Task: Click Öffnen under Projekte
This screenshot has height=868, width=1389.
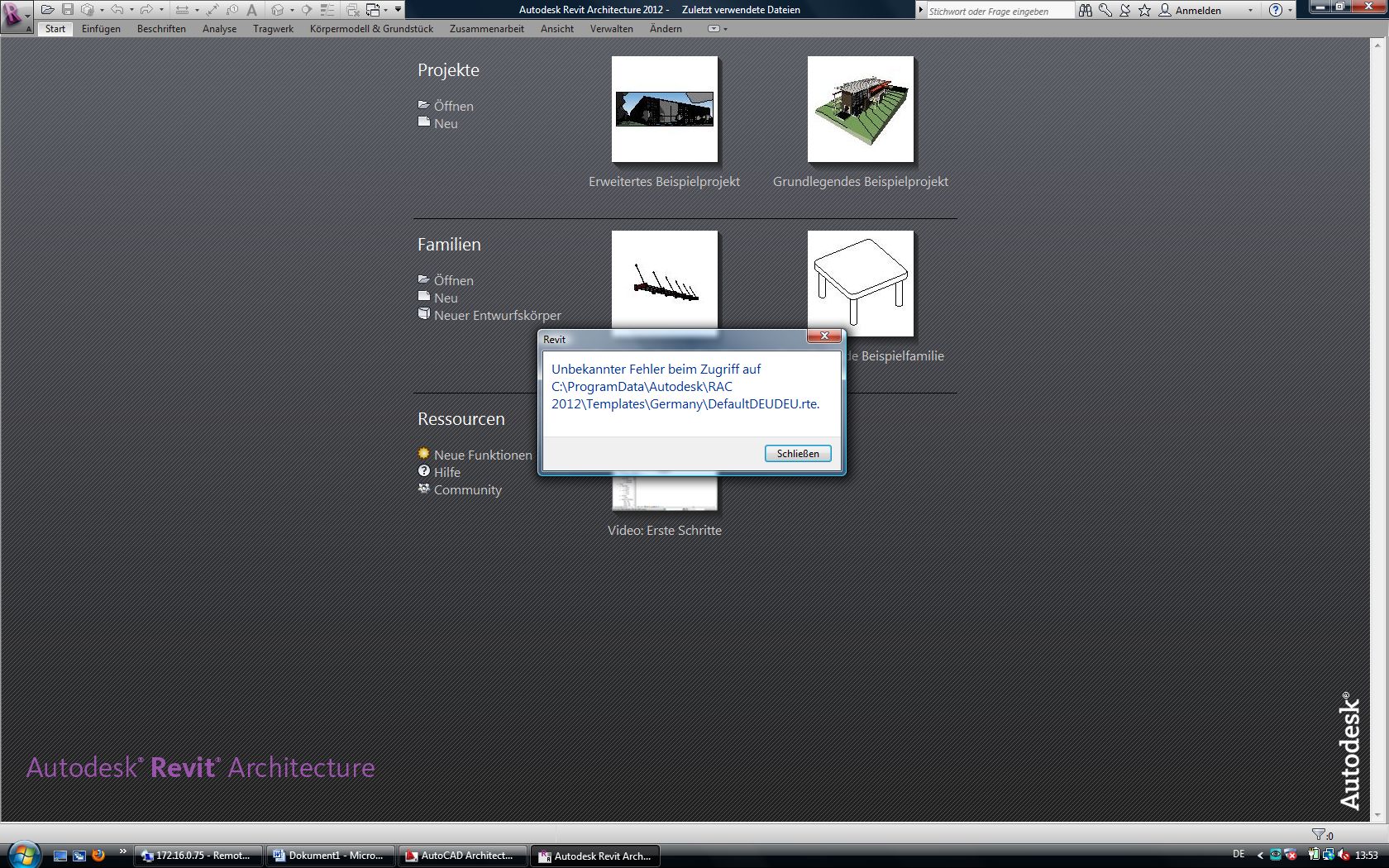Action: (454, 106)
